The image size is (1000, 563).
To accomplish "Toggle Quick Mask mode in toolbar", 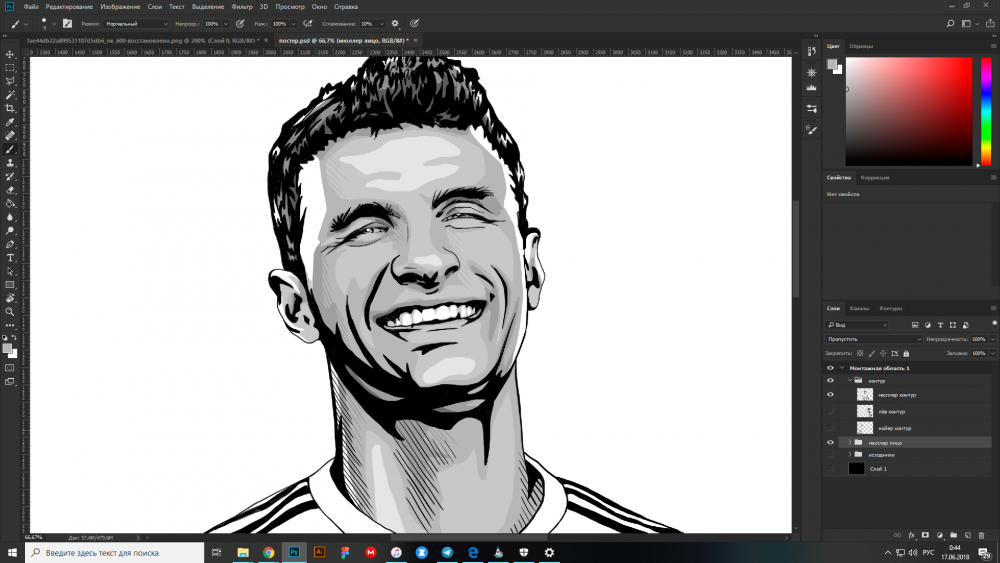I will [x=10, y=368].
